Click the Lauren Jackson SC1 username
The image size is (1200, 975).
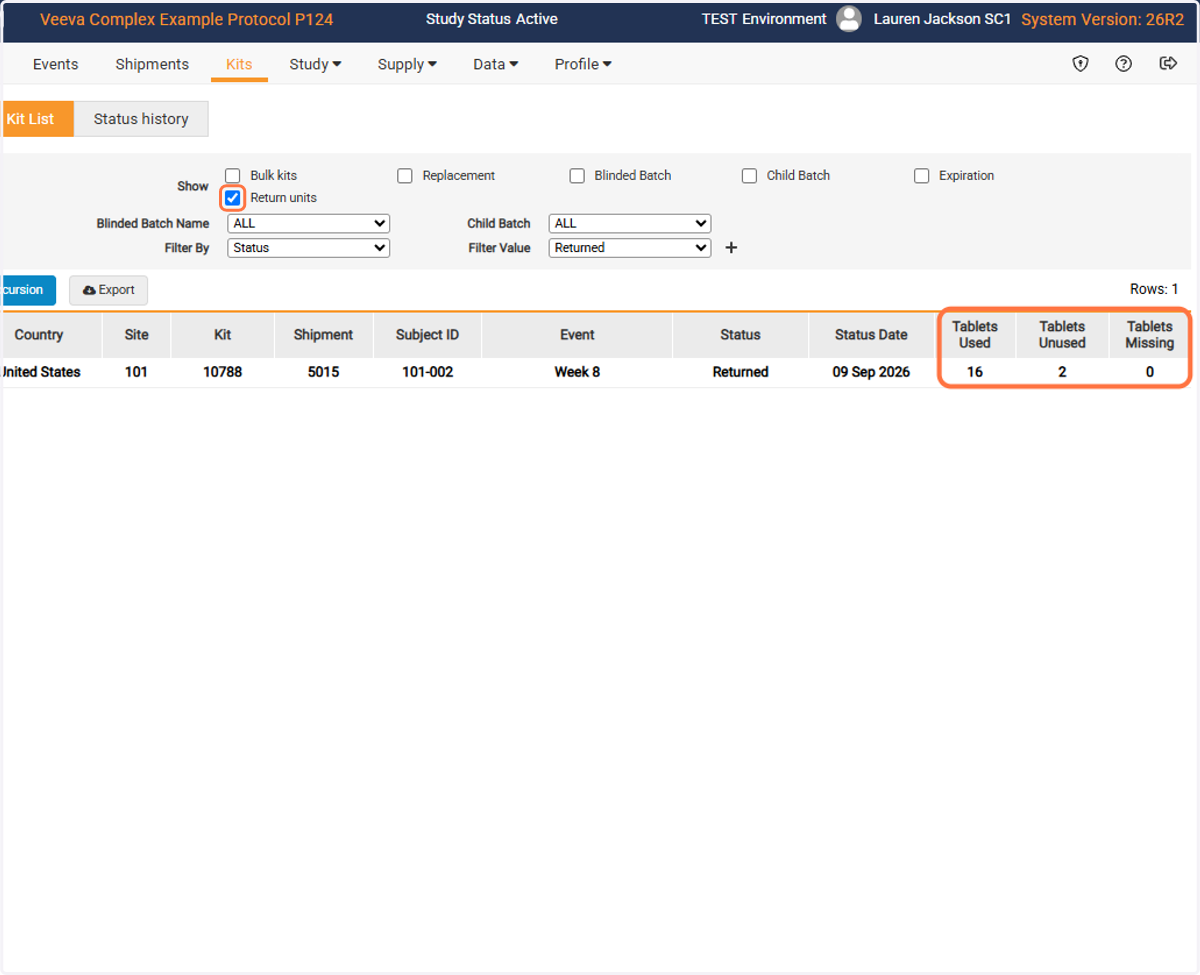click(942, 19)
